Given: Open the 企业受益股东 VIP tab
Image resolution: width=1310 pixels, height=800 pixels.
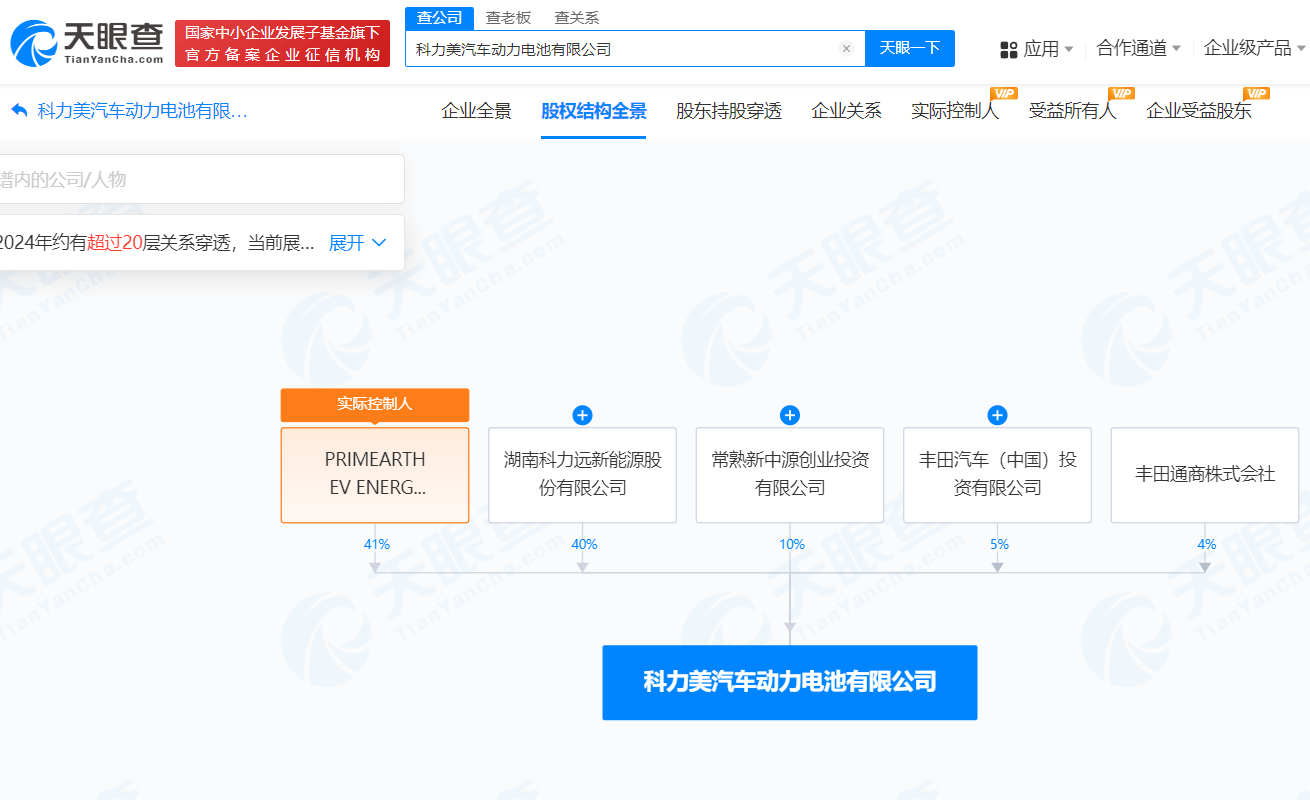Looking at the screenshot, I should coord(1199,111).
